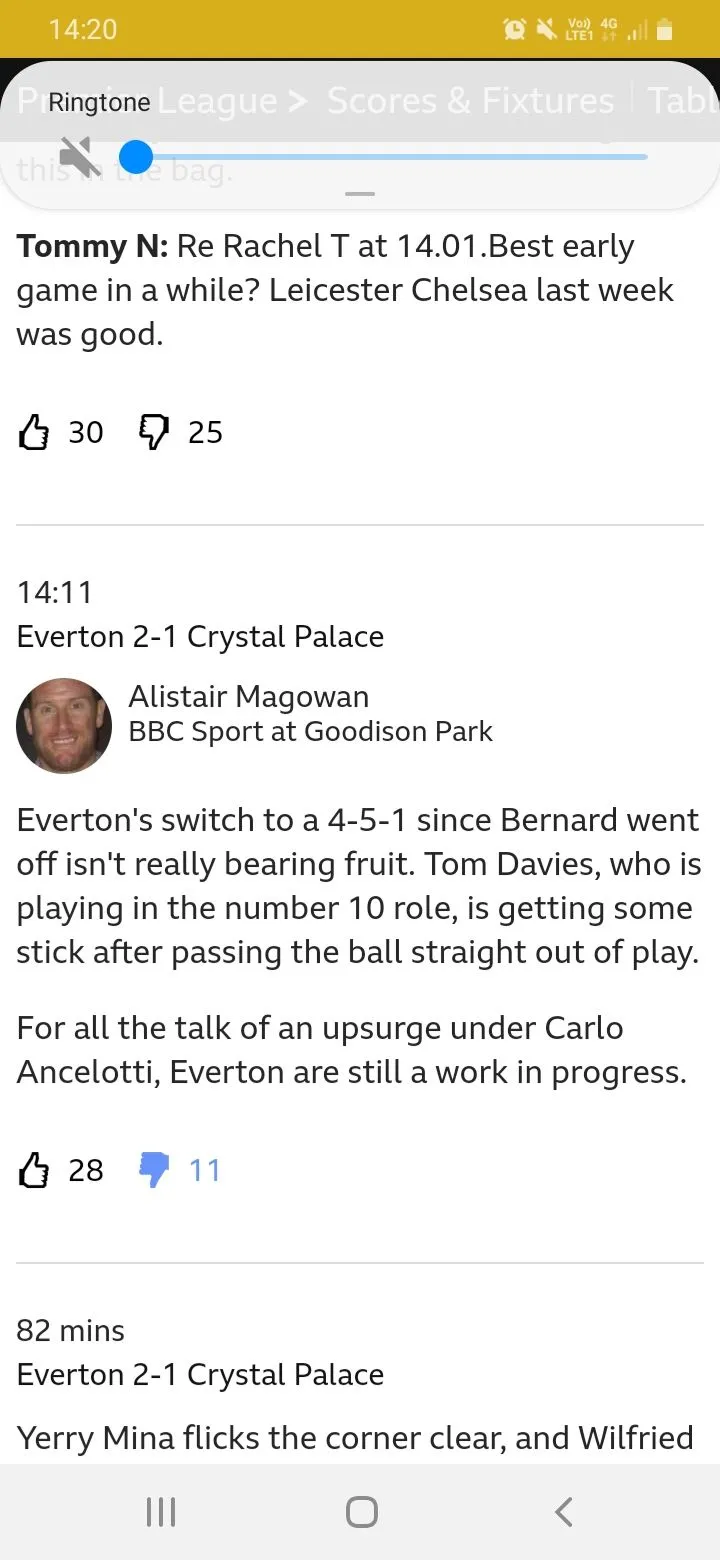The height and width of the screenshot is (1560, 720).
Task: Tap the 14:11 post timestamp
Action: [x=55, y=592]
